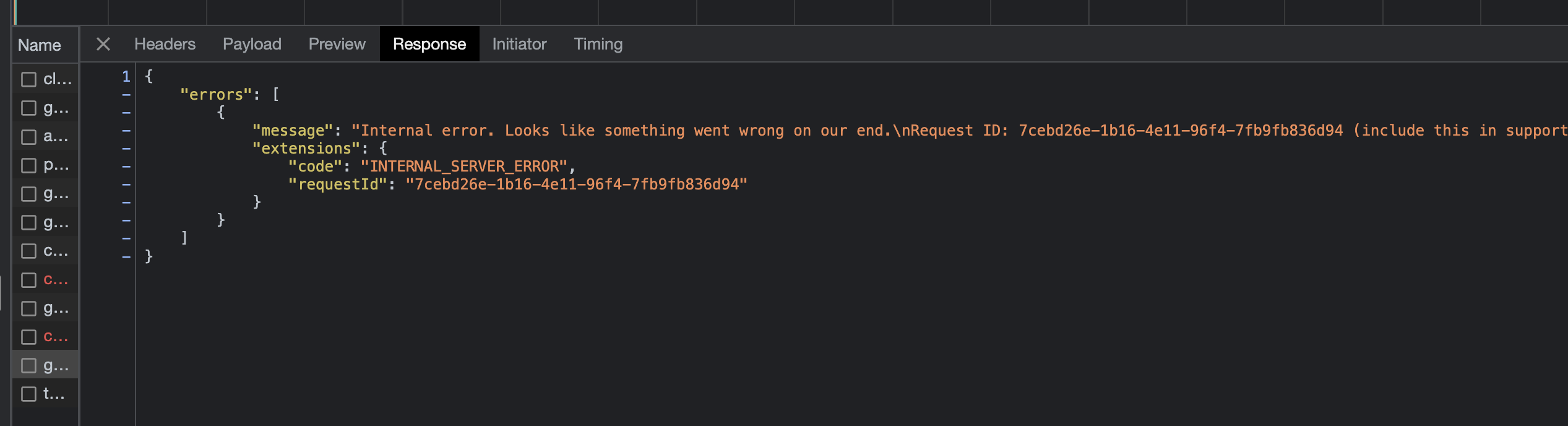Inspect the Timing tab
Viewport: 1568px width, 426px height.
(x=598, y=44)
